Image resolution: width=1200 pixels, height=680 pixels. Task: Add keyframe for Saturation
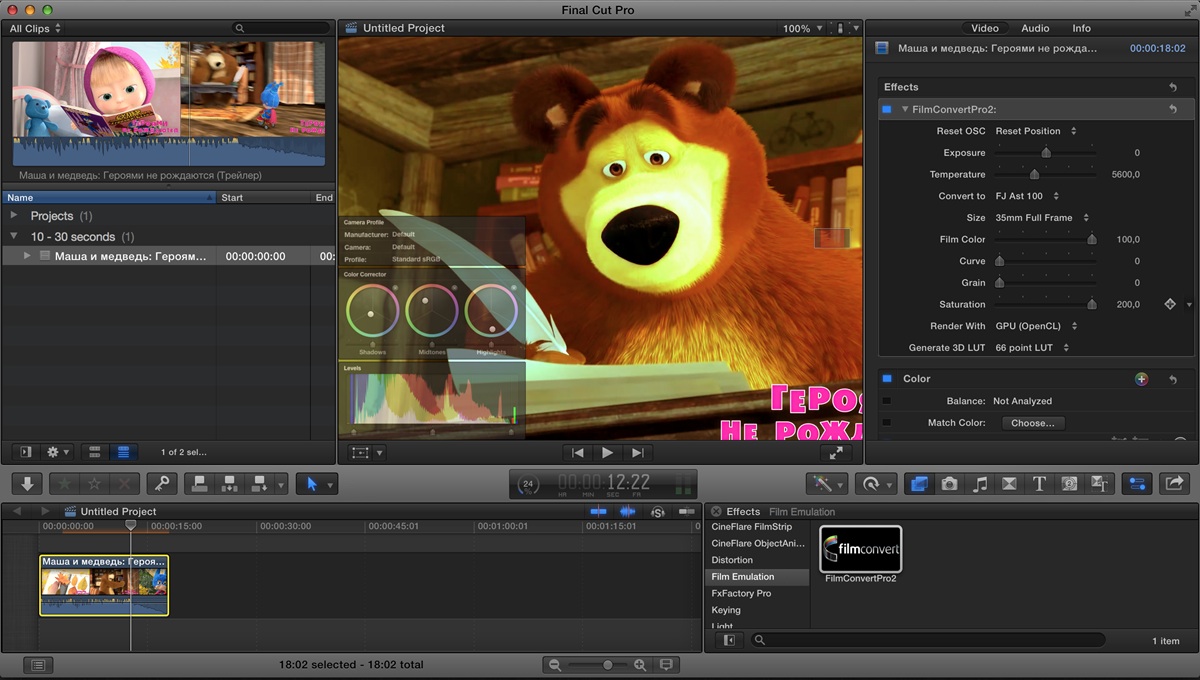[x=1170, y=304]
